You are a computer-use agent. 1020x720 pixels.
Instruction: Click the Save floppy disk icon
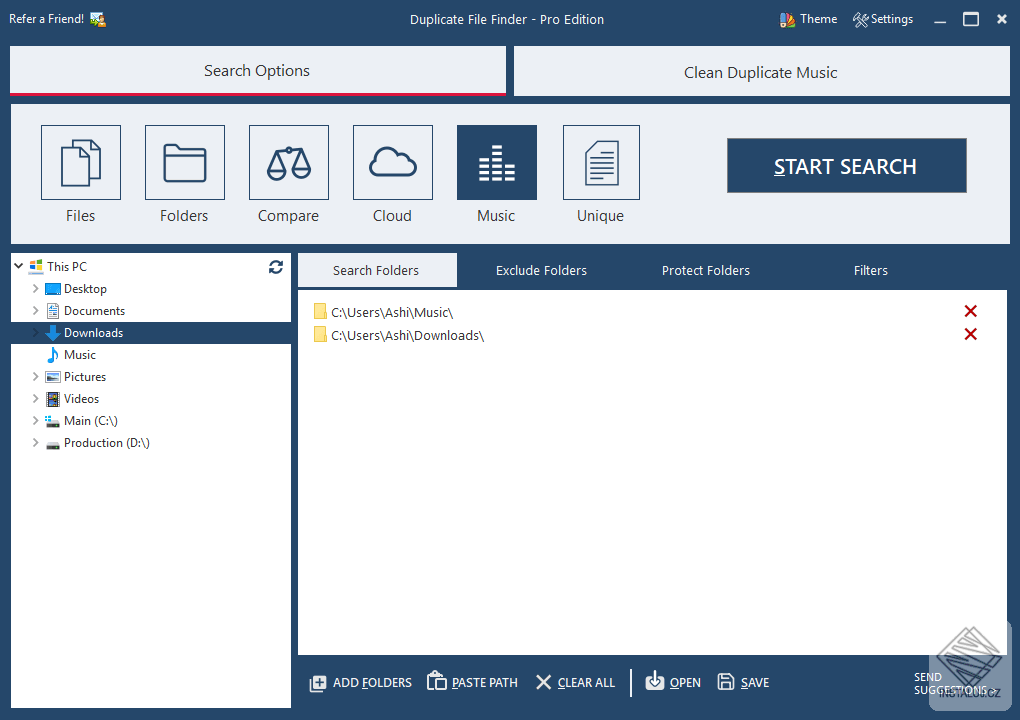[725, 682]
